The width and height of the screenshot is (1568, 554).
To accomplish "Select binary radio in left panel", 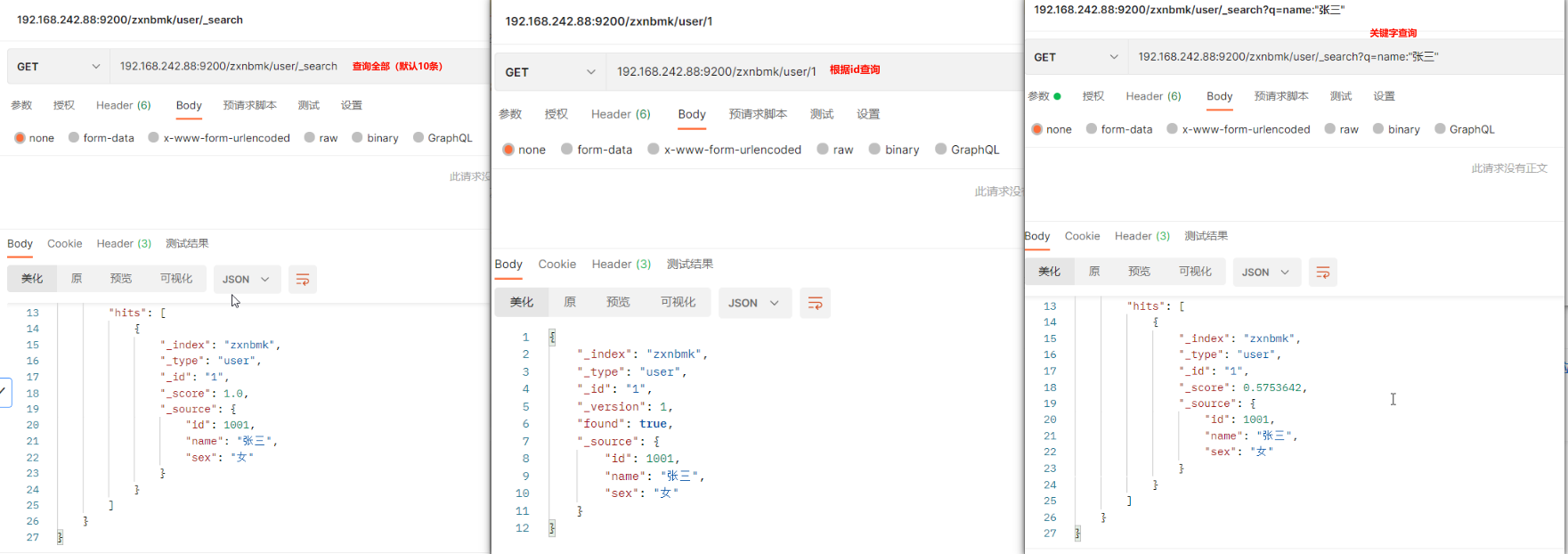I will (x=357, y=138).
